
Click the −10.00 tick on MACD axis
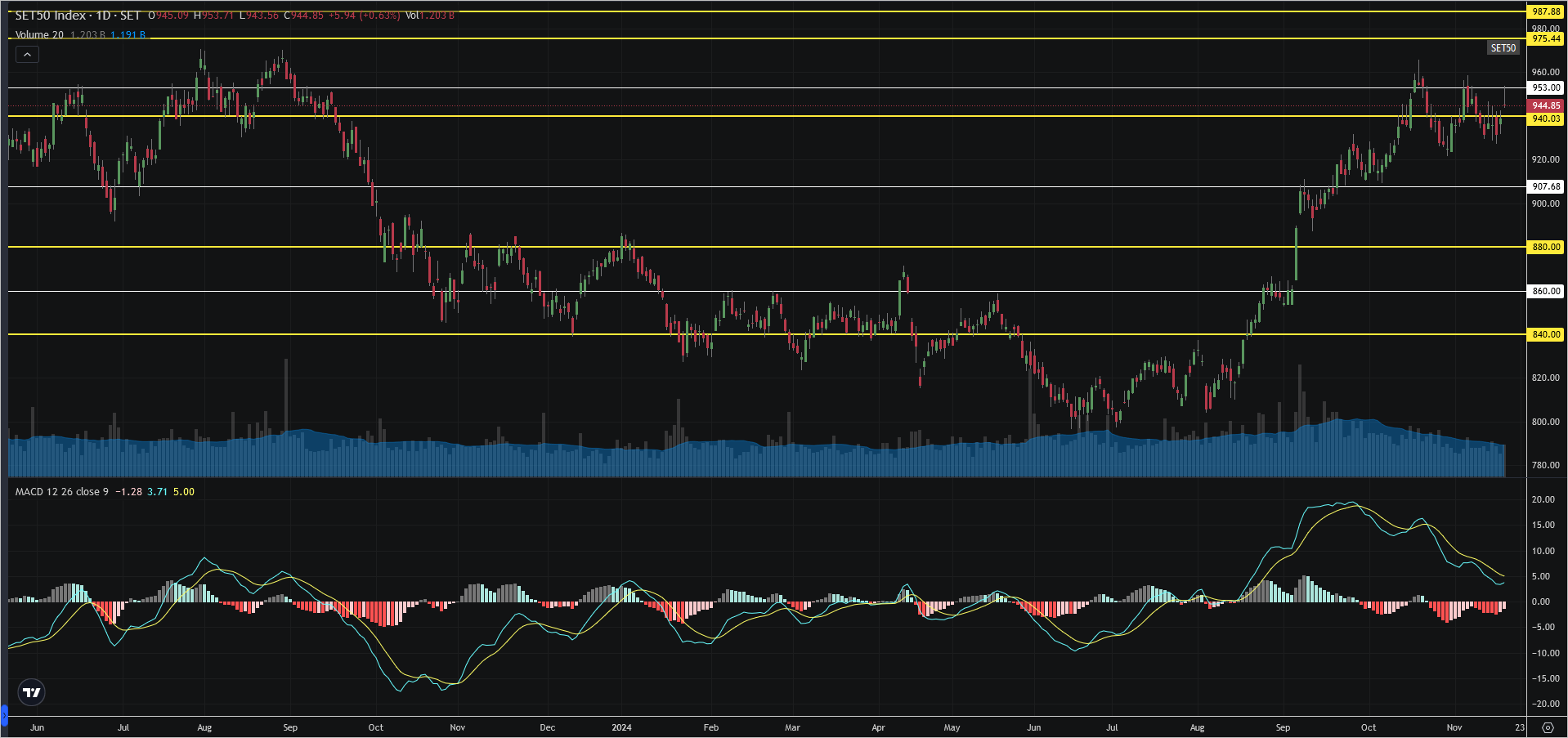[x=1544, y=653]
